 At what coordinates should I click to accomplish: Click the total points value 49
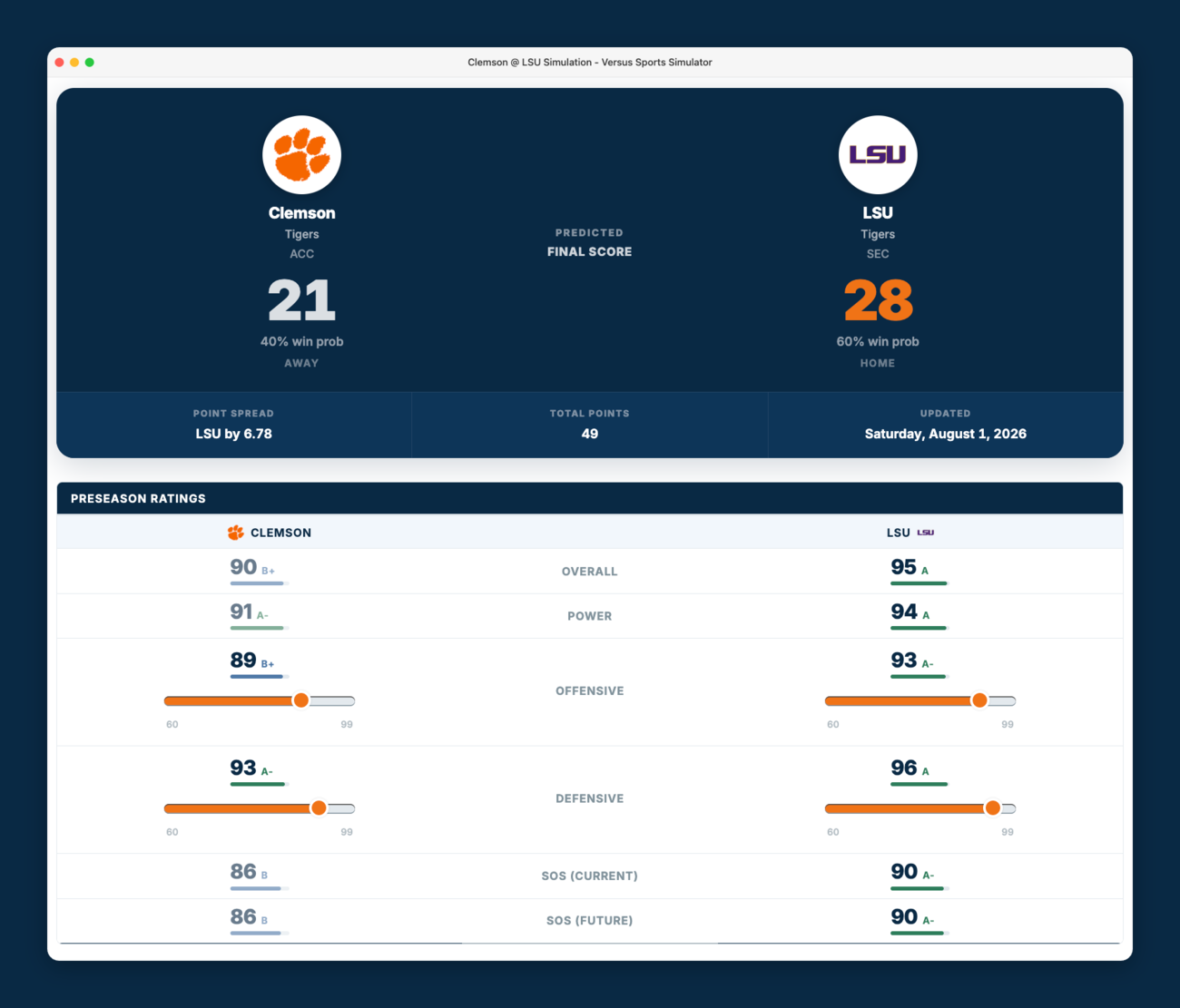point(590,434)
